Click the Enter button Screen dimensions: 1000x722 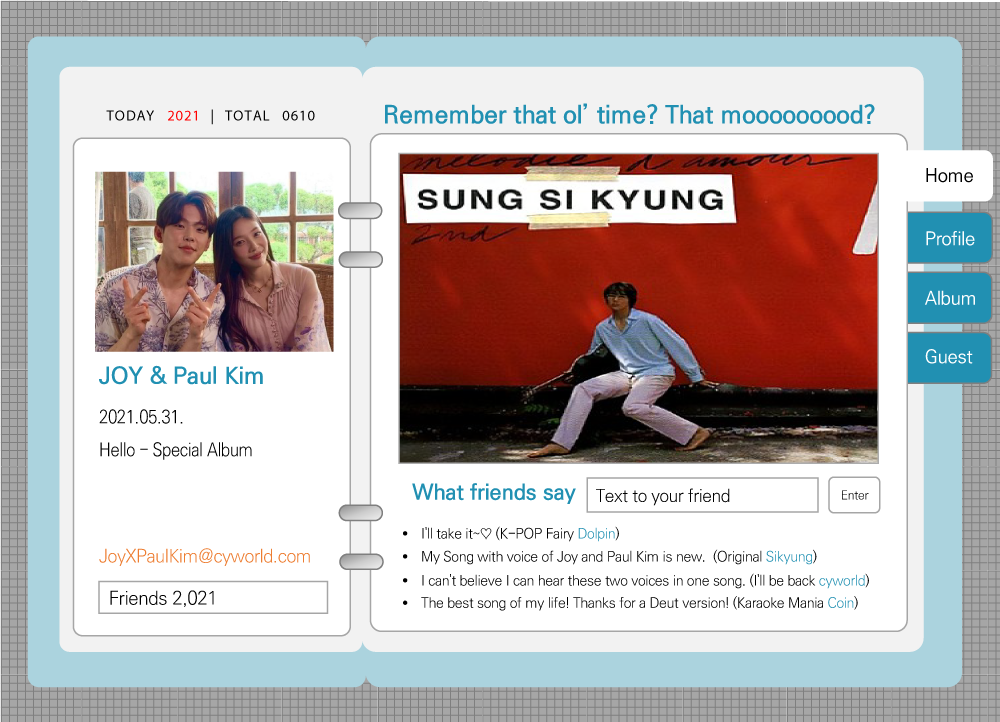pyautogui.click(x=854, y=495)
